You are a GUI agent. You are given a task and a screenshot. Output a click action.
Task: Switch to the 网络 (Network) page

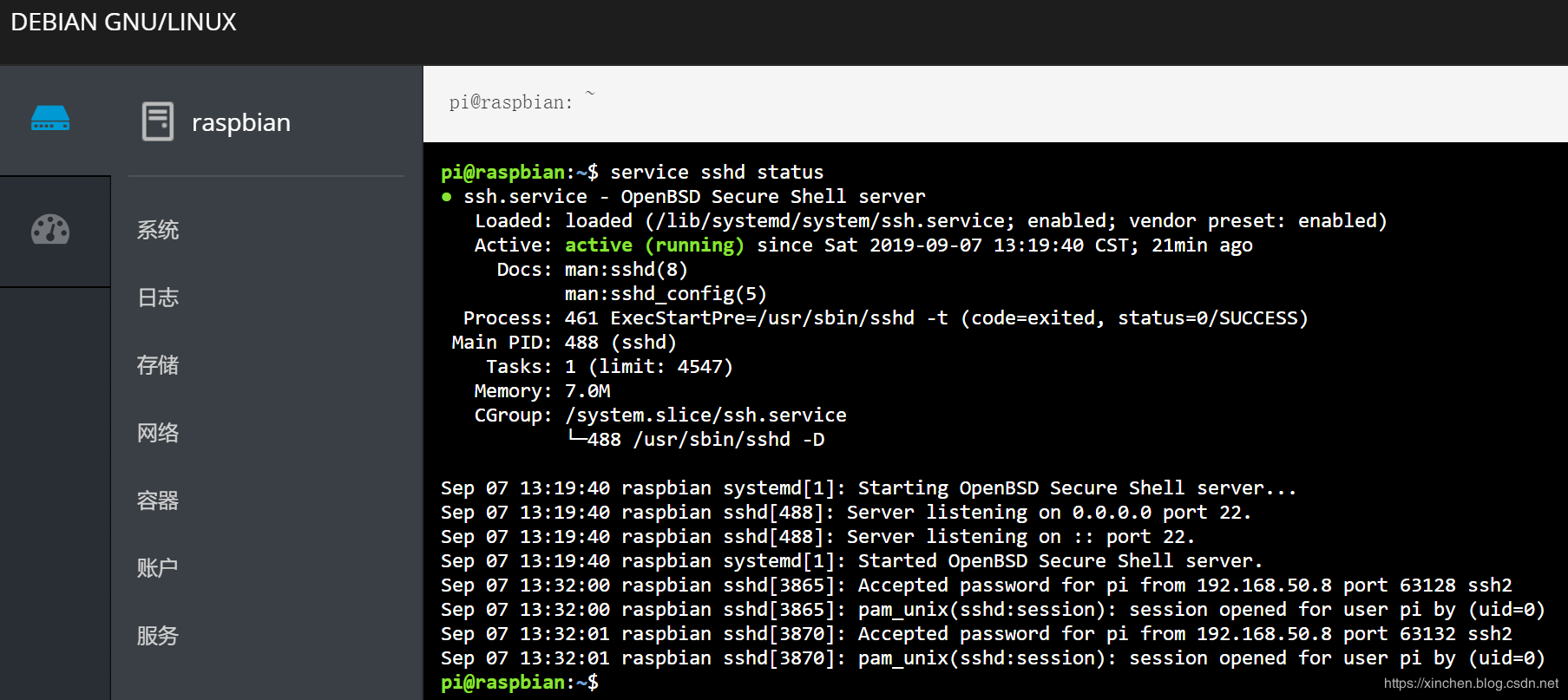[x=158, y=433]
